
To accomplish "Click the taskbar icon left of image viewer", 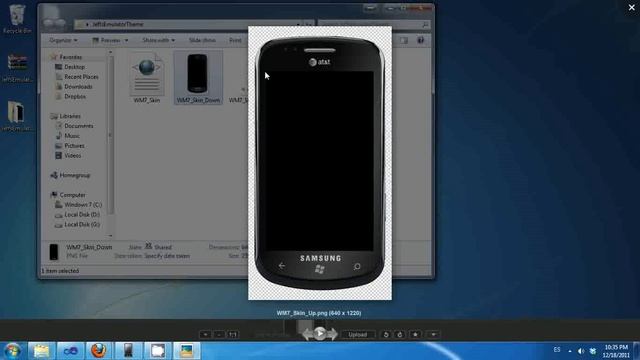I will coord(158,351).
